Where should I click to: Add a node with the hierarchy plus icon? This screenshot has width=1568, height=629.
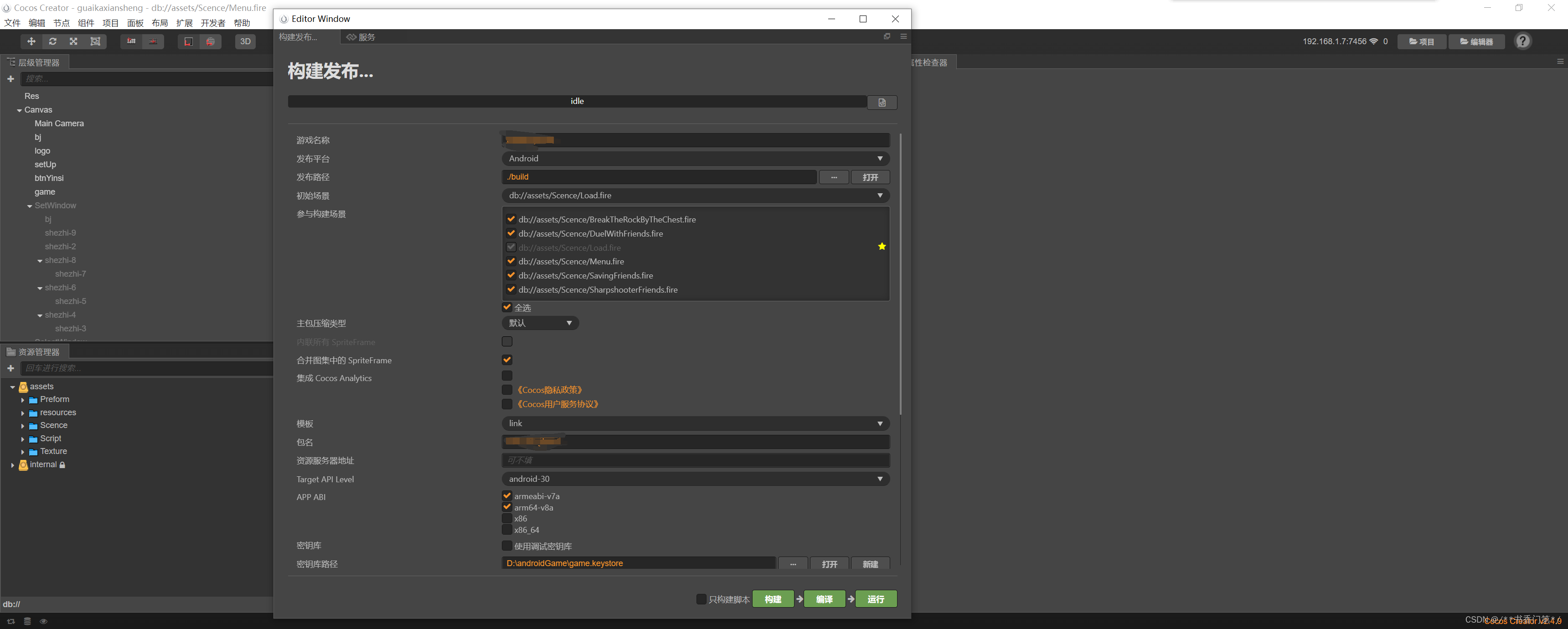10,78
